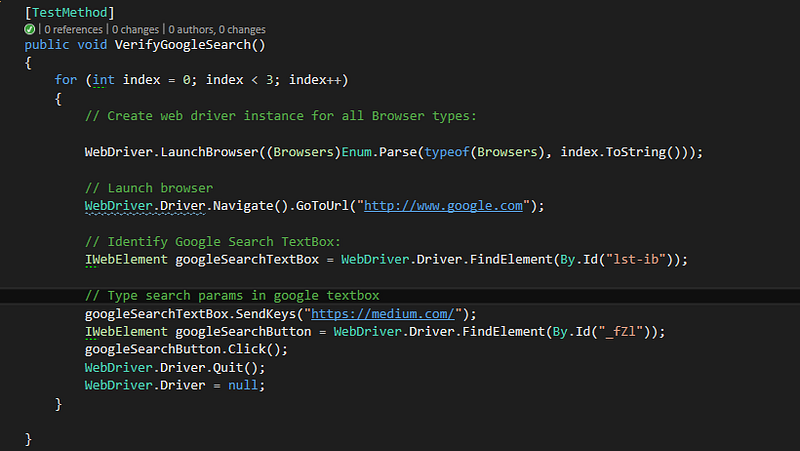Click the "Type search params" comment line
The height and width of the screenshot is (451, 800).
pos(232,295)
